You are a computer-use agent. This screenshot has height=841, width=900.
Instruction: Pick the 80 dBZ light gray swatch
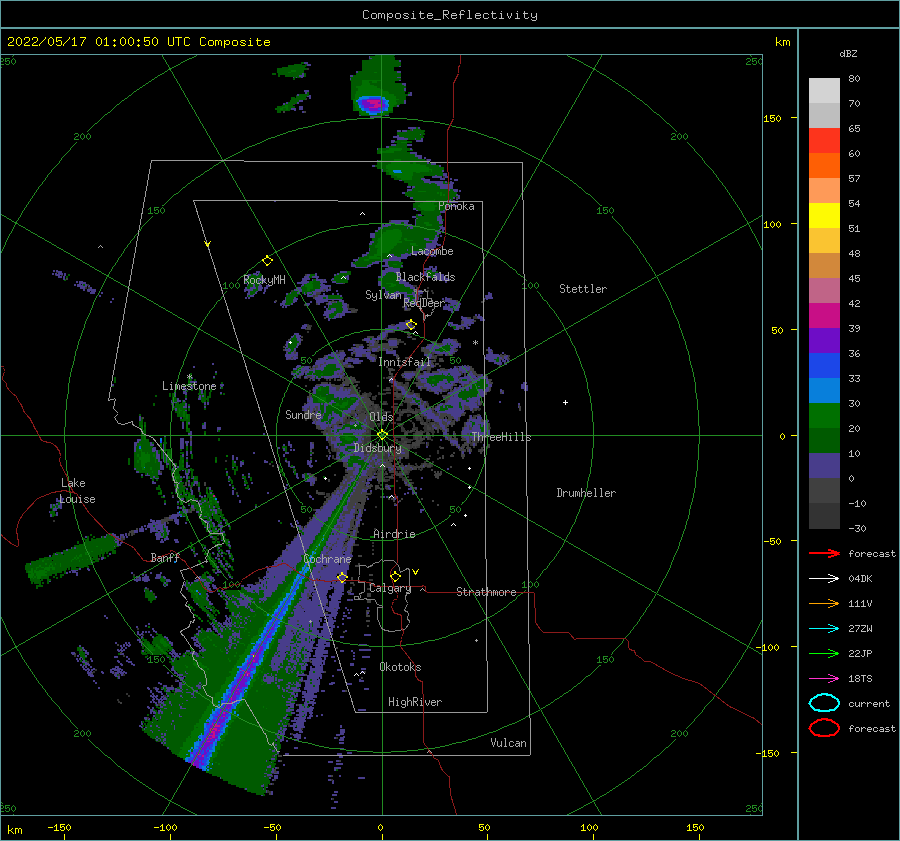coord(824,91)
